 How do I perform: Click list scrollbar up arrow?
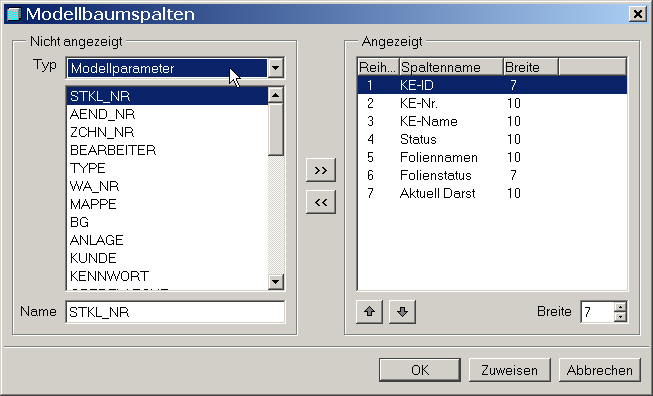(275, 95)
